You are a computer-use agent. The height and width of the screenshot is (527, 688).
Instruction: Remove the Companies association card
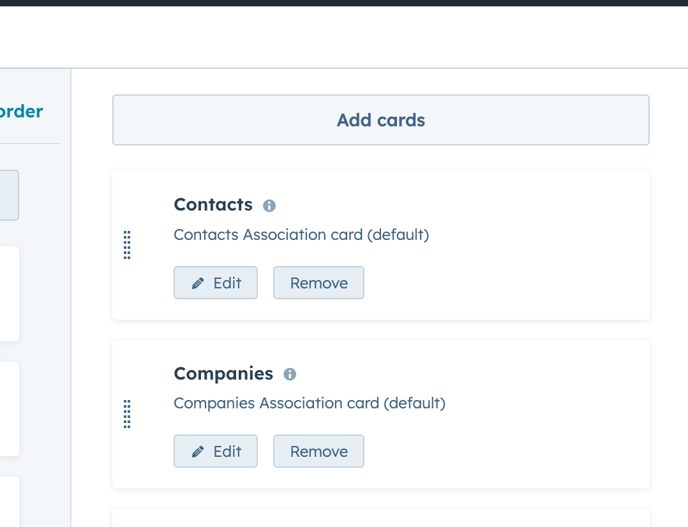[318, 451]
